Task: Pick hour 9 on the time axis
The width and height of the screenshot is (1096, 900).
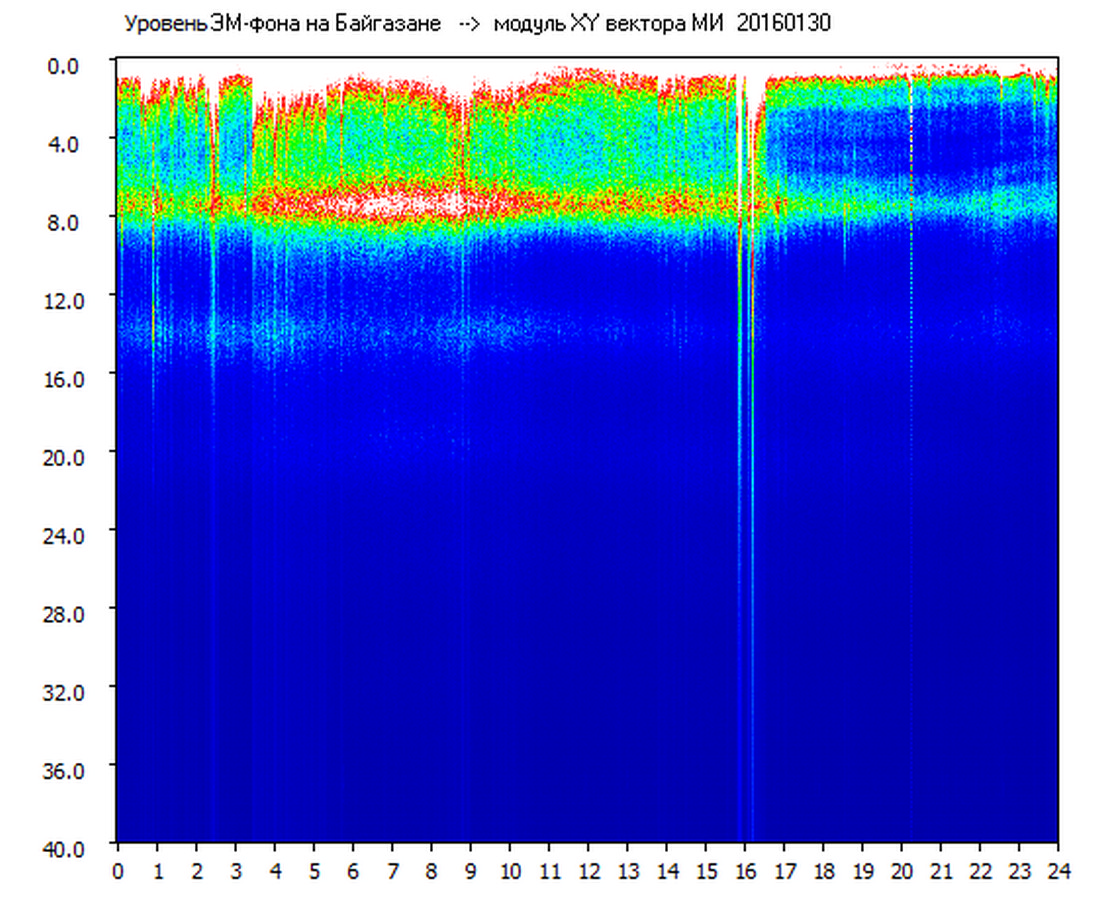Action: (x=471, y=871)
